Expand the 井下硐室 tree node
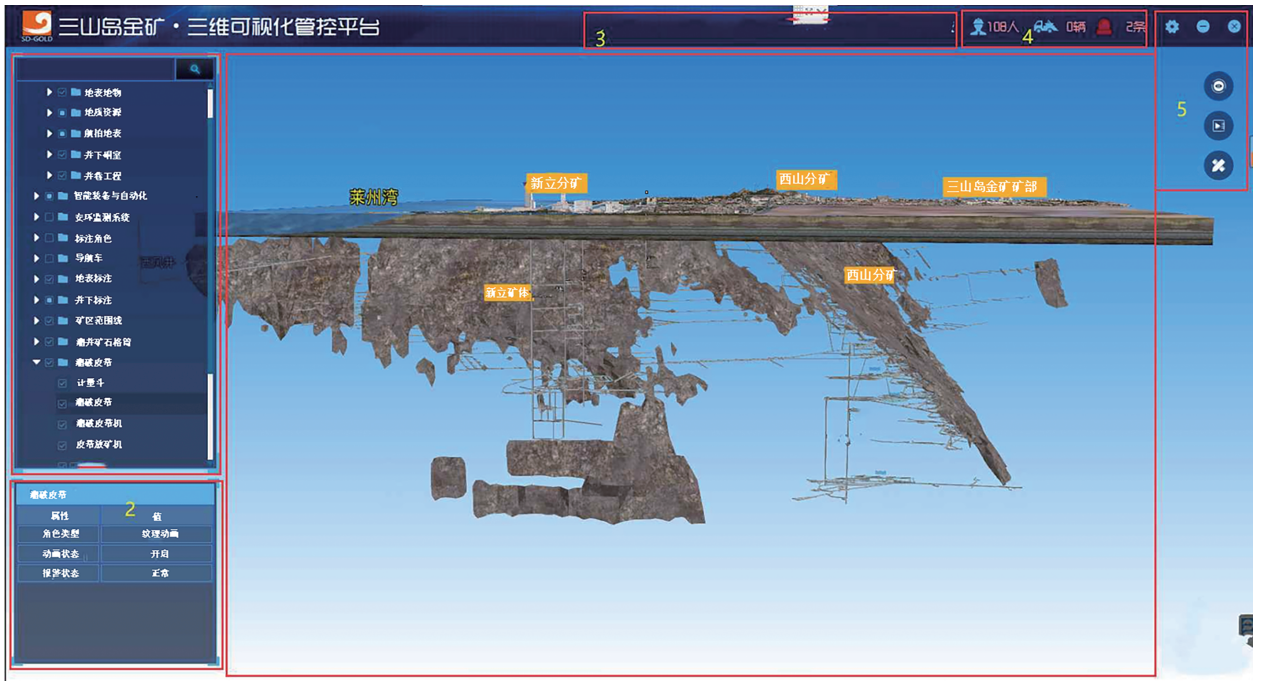 coord(49,155)
